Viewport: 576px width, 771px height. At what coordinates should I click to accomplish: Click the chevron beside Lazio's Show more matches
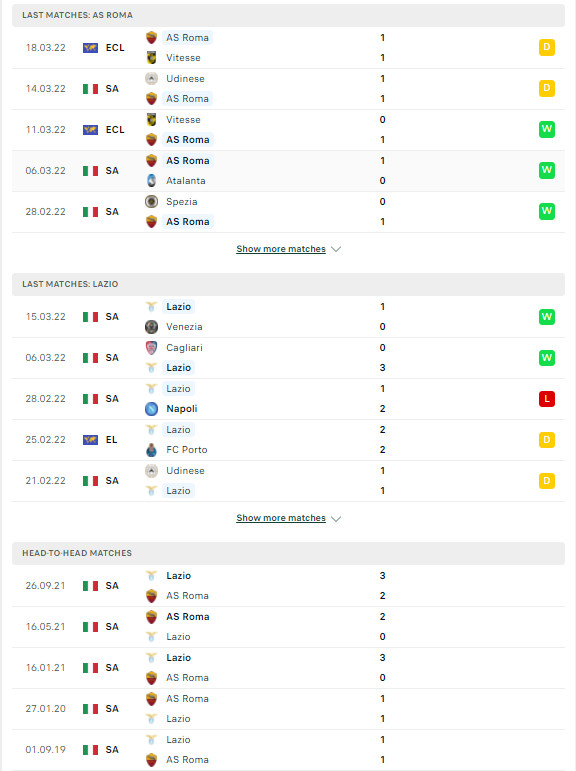pyautogui.click(x=336, y=519)
